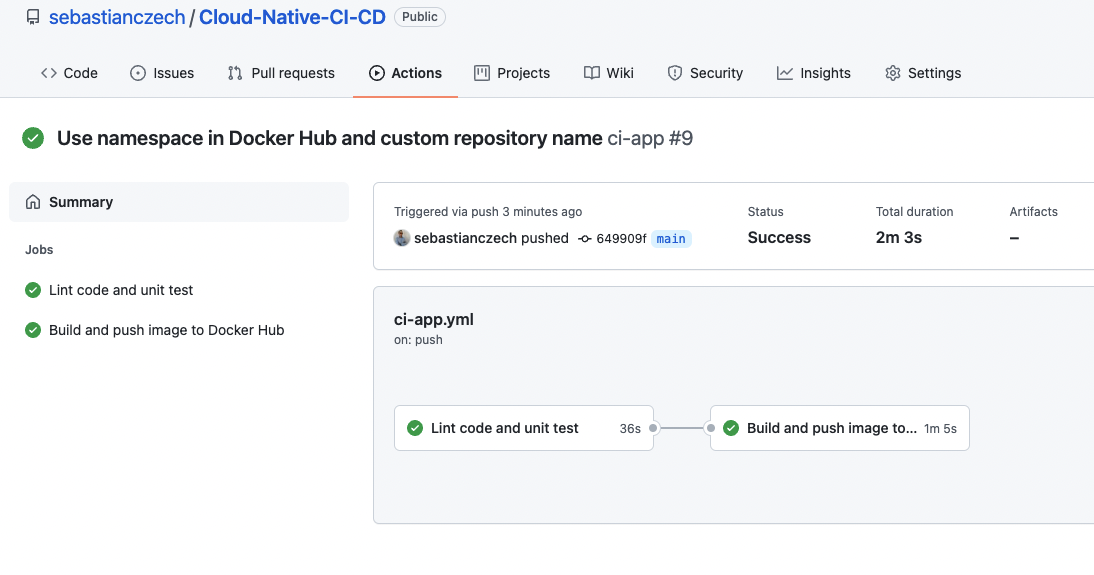
Task: Open the Lint code and unit test job in sidebar
Action: (x=121, y=290)
